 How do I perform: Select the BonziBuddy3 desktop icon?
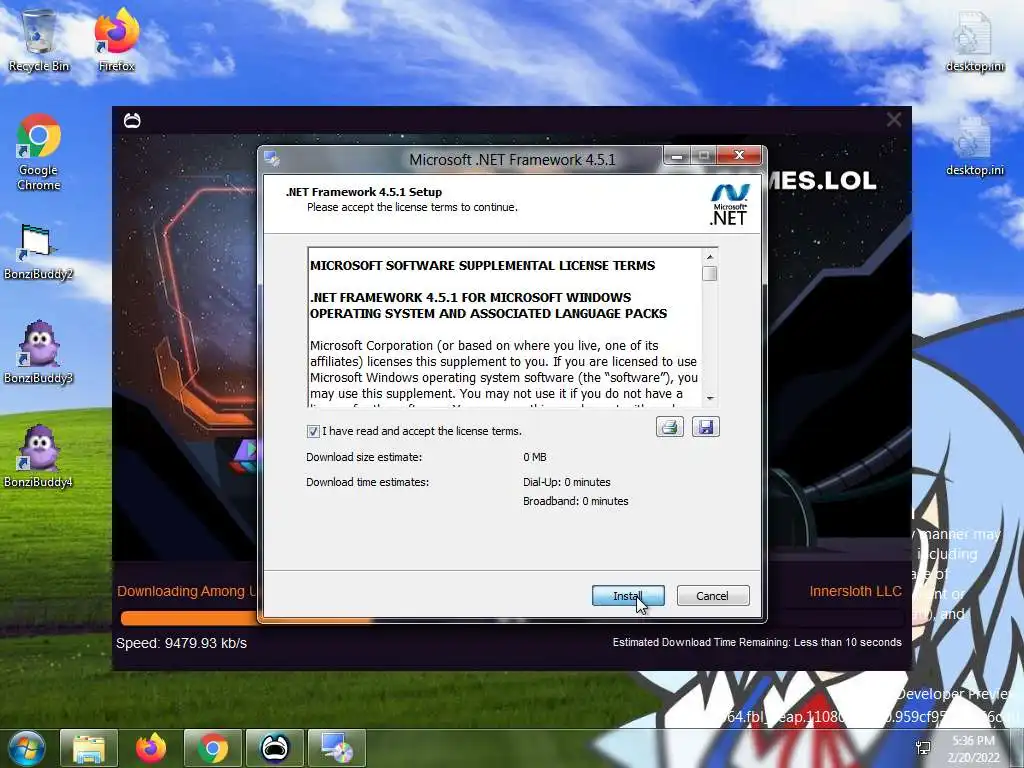(39, 353)
